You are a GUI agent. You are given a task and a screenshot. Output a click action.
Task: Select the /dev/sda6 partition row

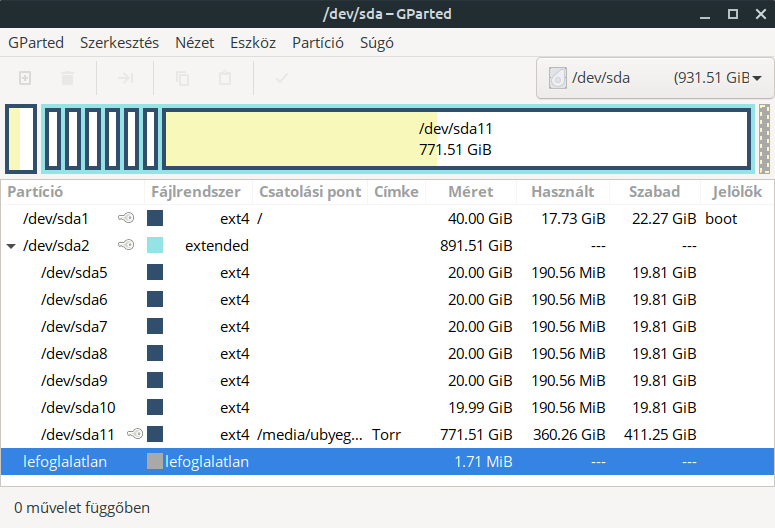[388, 299]
